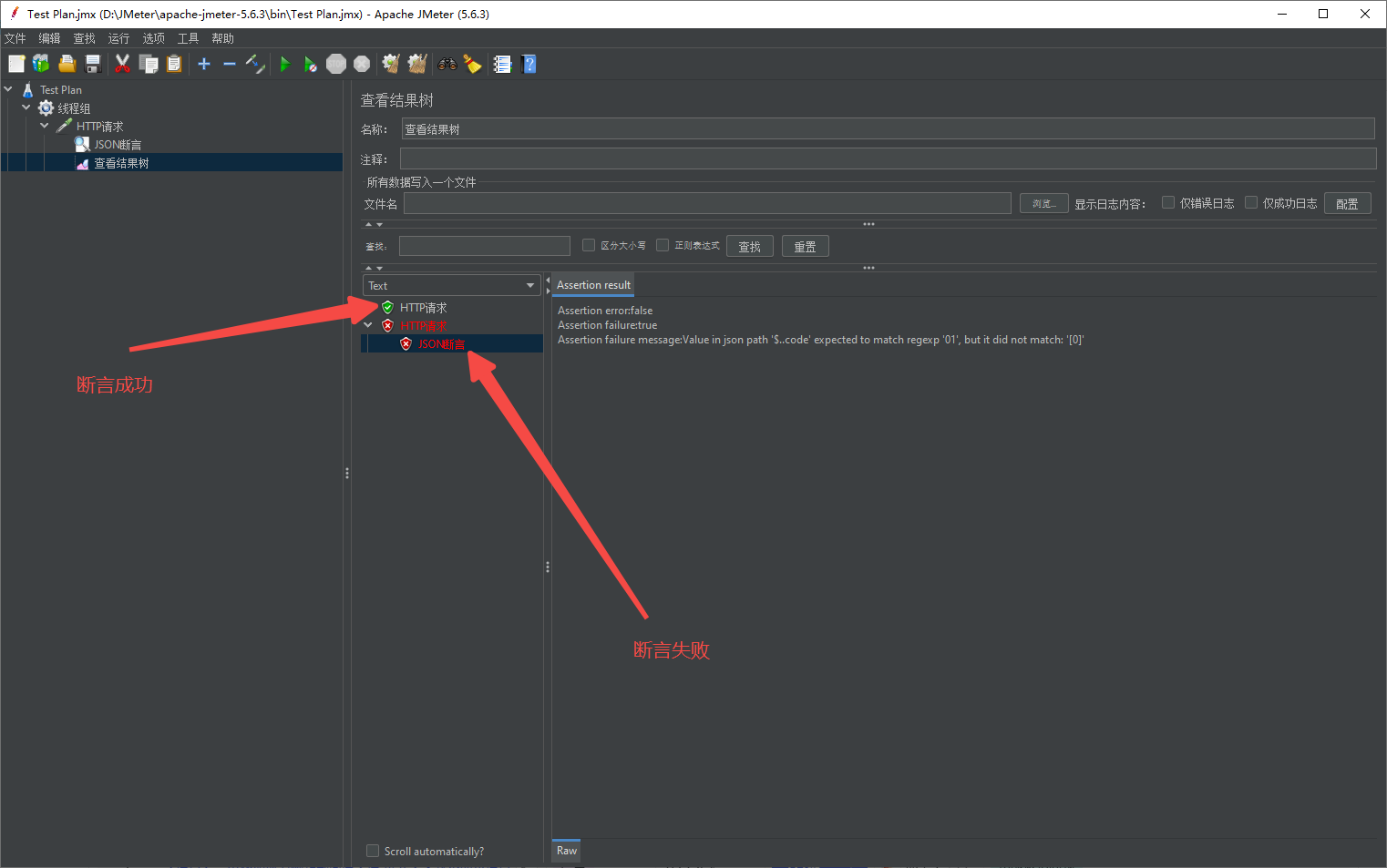
Task: Click the Reset search yellow broom icon
Action: pyautogui.click(x=472, y=64)
